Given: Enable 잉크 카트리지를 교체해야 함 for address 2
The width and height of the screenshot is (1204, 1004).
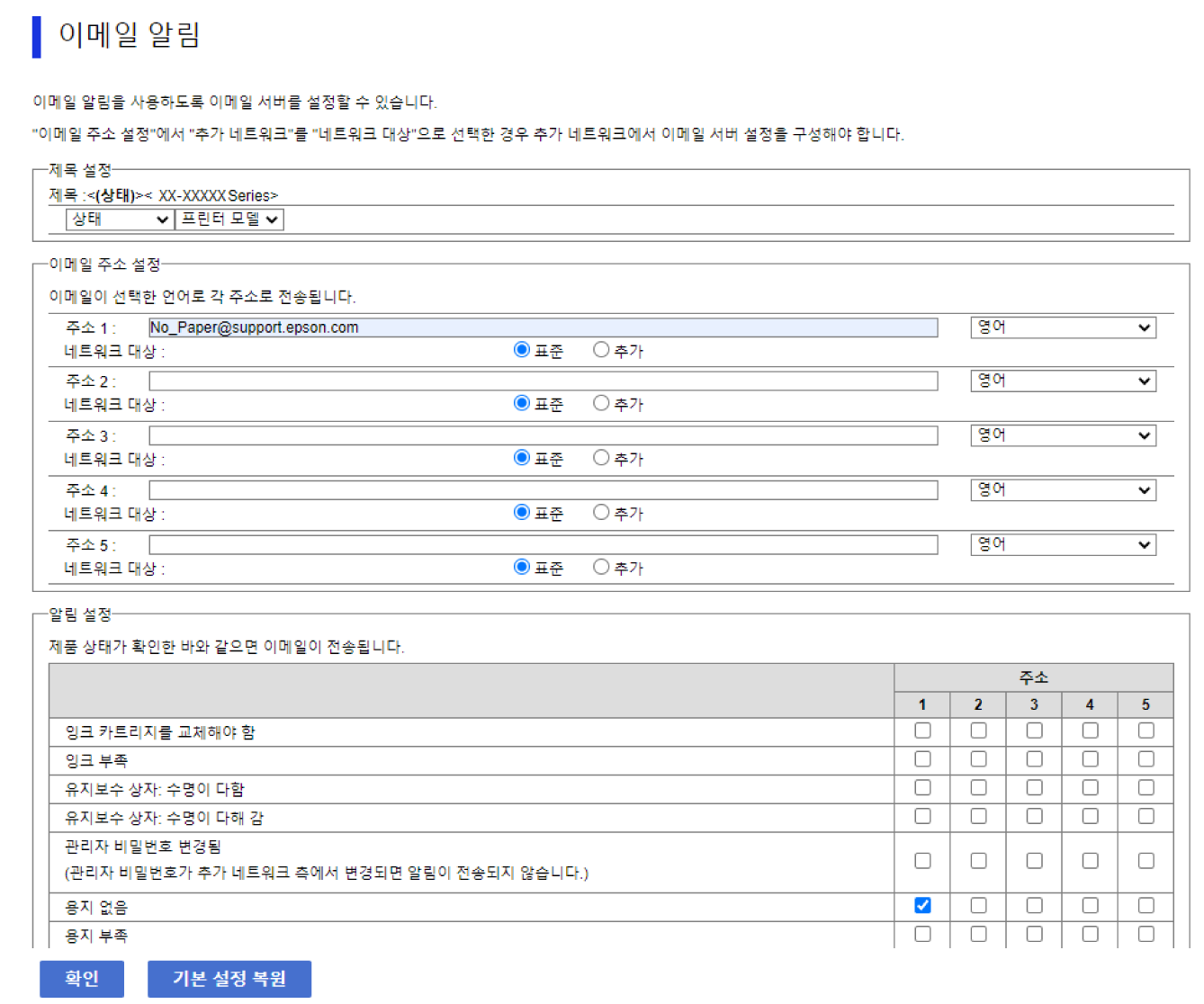Looking at the screenshot, I should 978,731.
